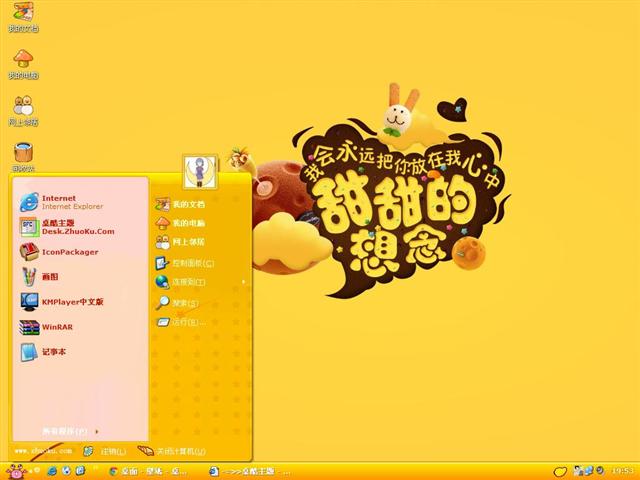Launch WinRAR from Start menu
The width and height of the screenshot is (640, 480).
(x=46, y=327)
